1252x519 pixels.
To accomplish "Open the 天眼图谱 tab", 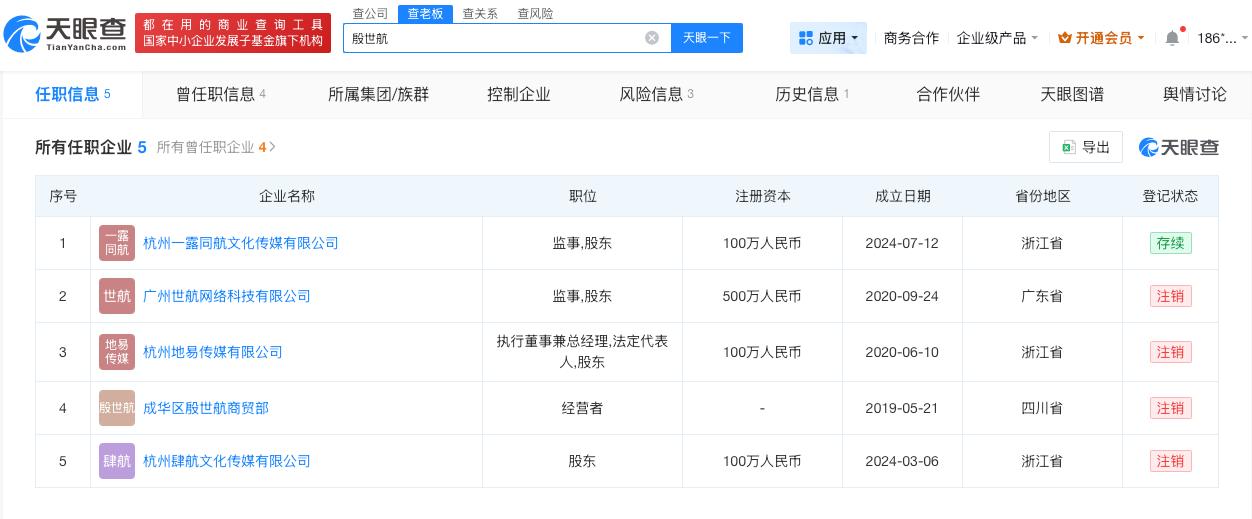I will click(x=1072, y=94).
